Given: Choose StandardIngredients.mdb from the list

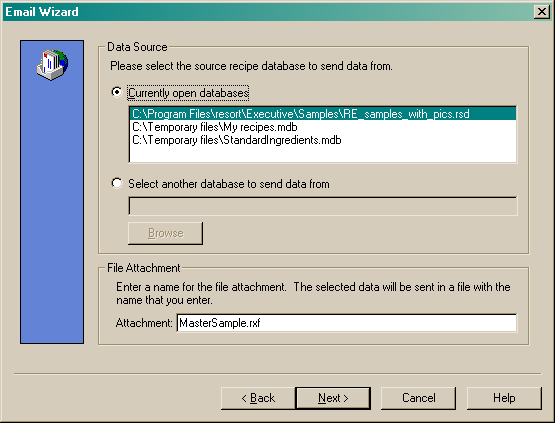Looking at the screenshot, I should tap(322, 140).
